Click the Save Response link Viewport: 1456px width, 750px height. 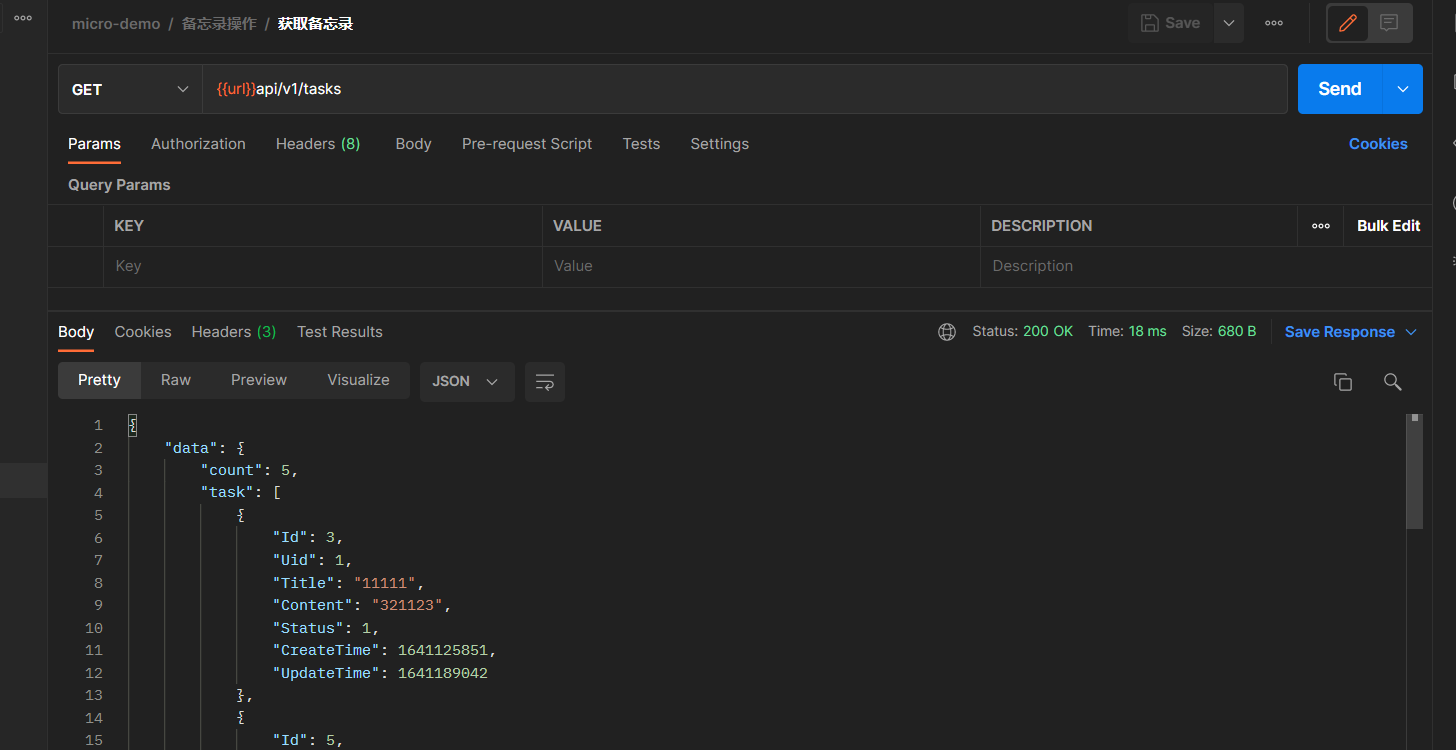[x=1339, y=332]
